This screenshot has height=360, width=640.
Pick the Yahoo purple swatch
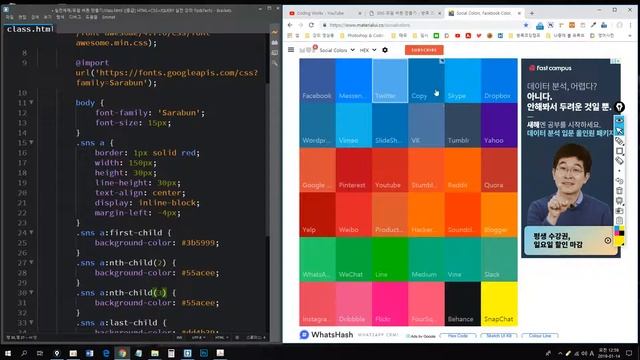[499, 125]
